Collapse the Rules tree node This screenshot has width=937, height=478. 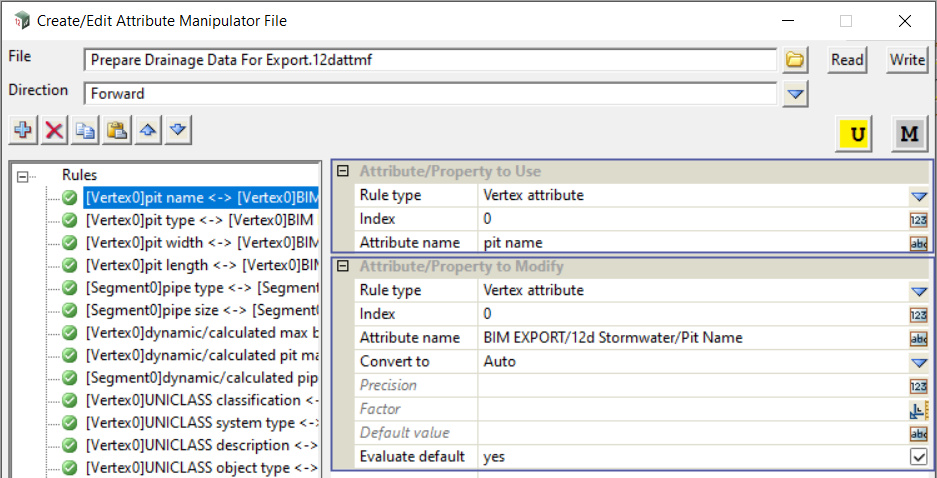coord(23,175)
